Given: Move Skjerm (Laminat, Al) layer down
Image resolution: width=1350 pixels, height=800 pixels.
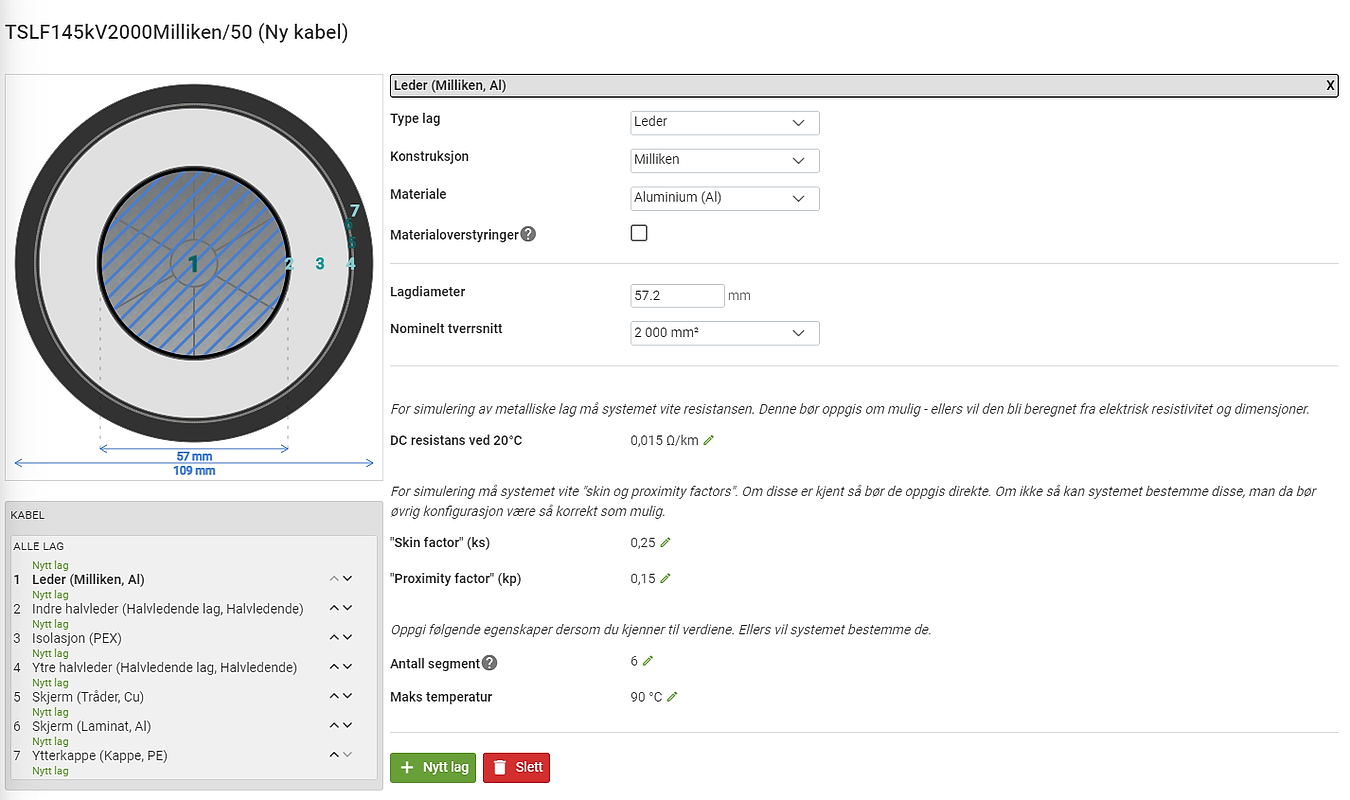Looking at the screenshot, I should (348, 725).
